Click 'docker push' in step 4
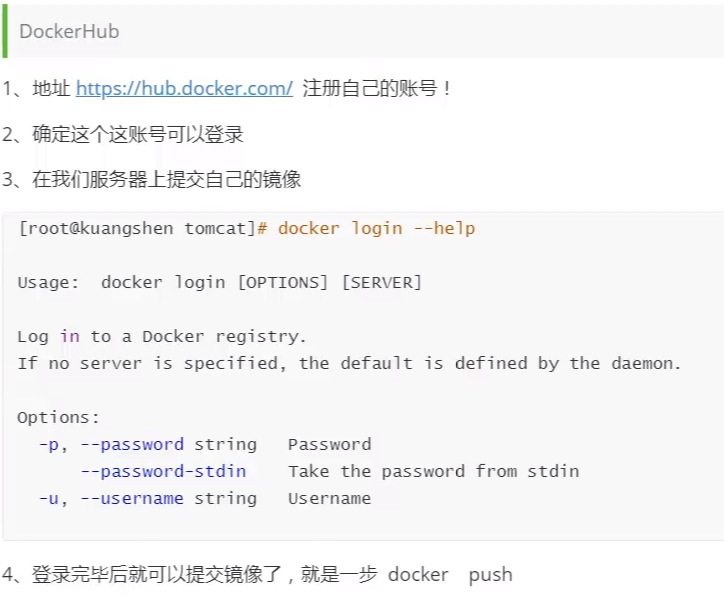724x597 pixels. (x=449, y=574)
